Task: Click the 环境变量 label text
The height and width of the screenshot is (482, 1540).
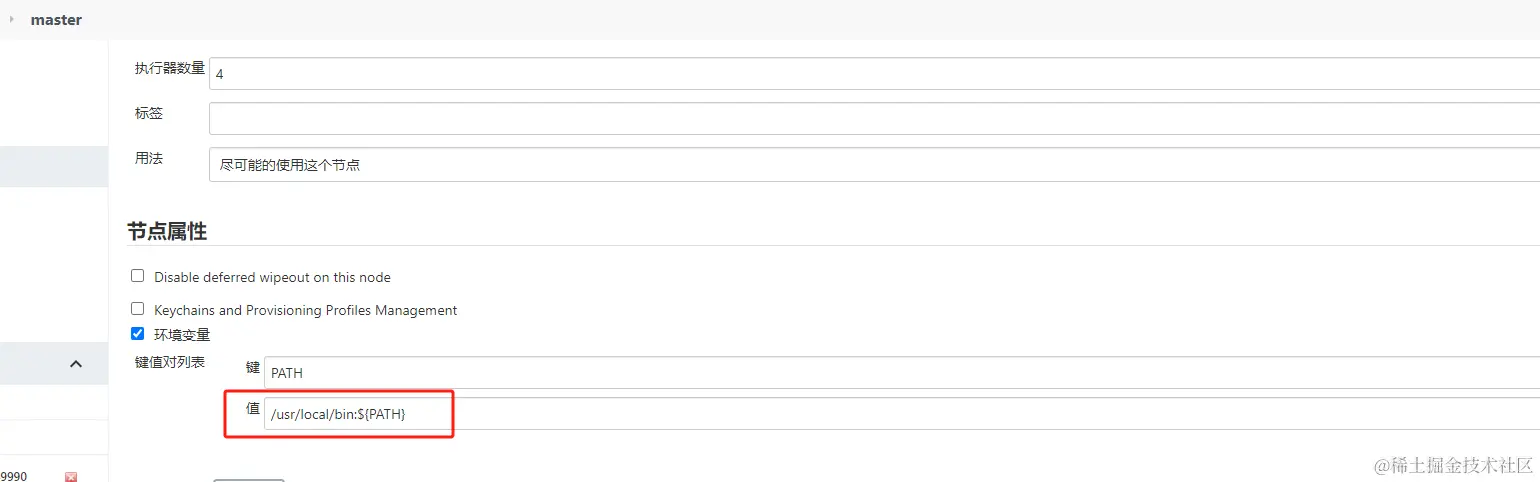Action: tap(182, 335)
